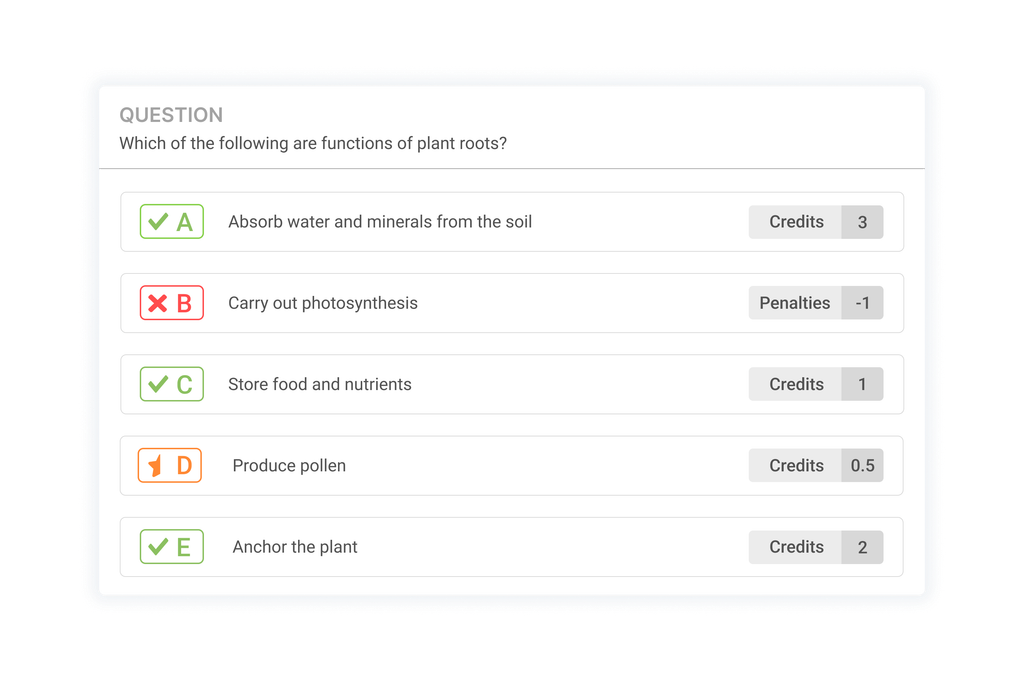This screenshot has height=682, width=1024.
Task: Click the "3" credit value on answer A
Action: 862,221
